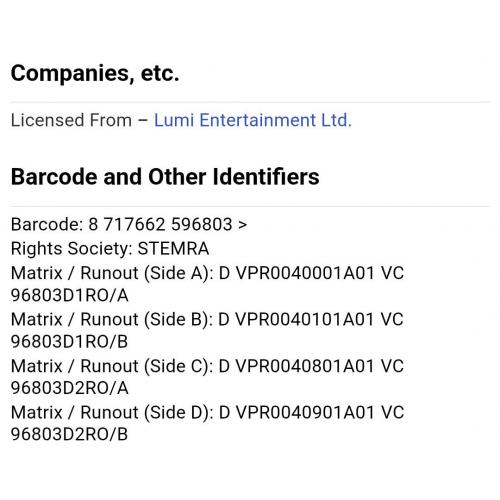Click the VPR0040901A01 matrix code
Viewport: 500px width, 500px height.
[x=305, y=412]
